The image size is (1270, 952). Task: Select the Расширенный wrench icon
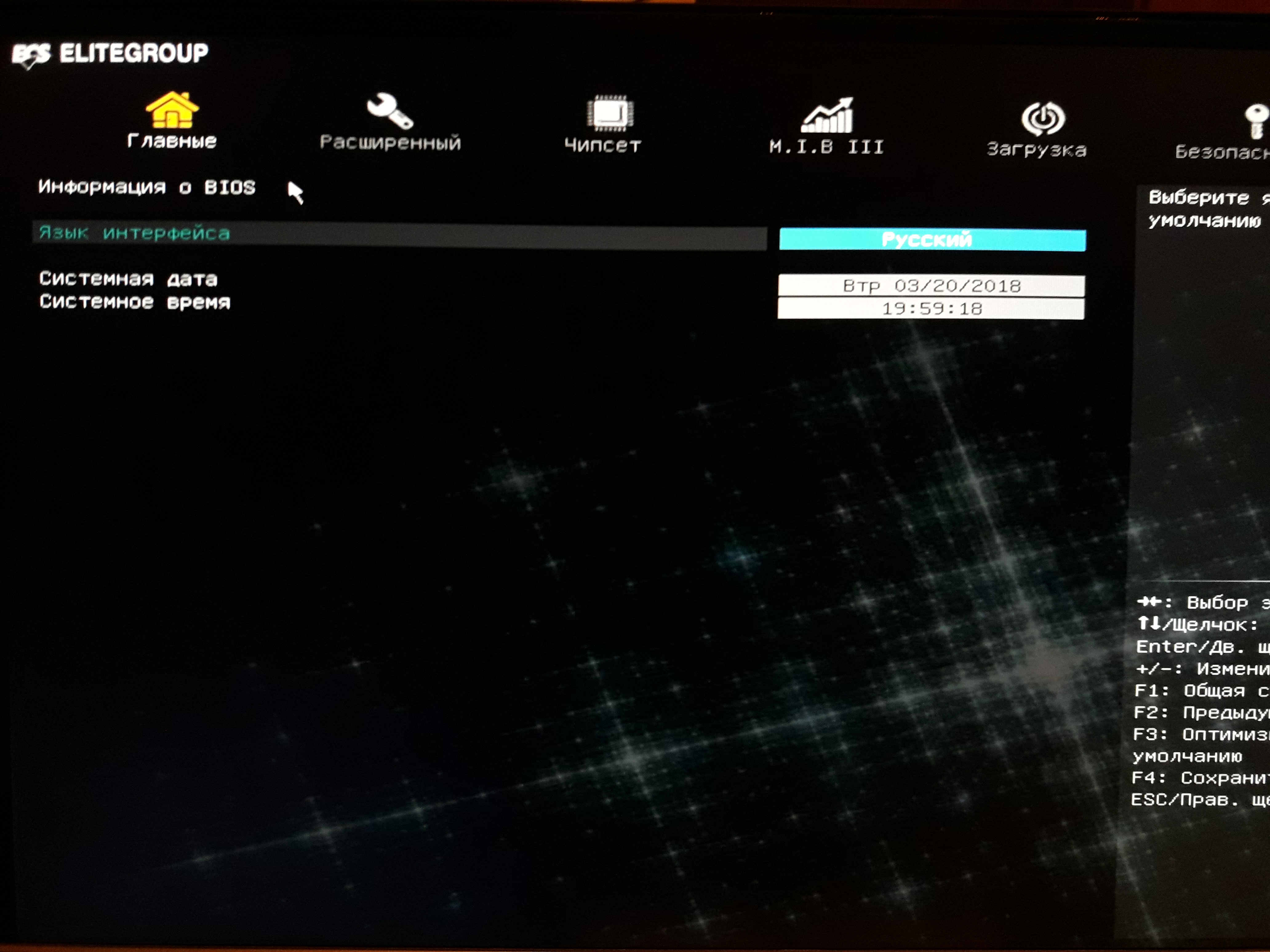point(390,111)
